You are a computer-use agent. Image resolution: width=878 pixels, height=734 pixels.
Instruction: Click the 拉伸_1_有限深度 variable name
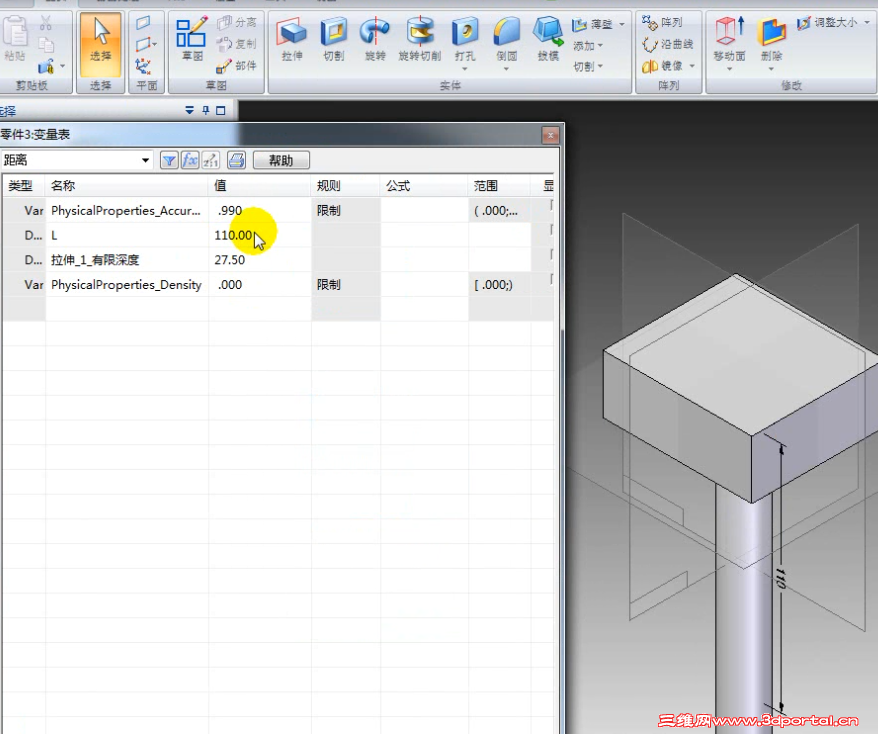click(x=95, y=260)
